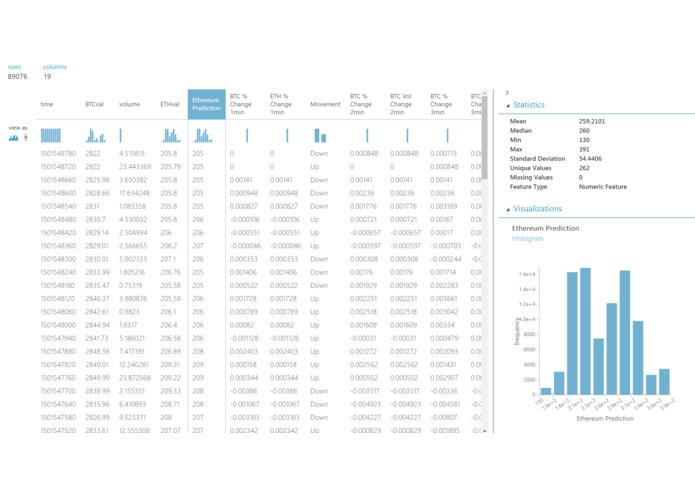Viewport: 695px width, 494px height.
Task: Collapse the right statistics pane arrow
Action: click(507, 93)
